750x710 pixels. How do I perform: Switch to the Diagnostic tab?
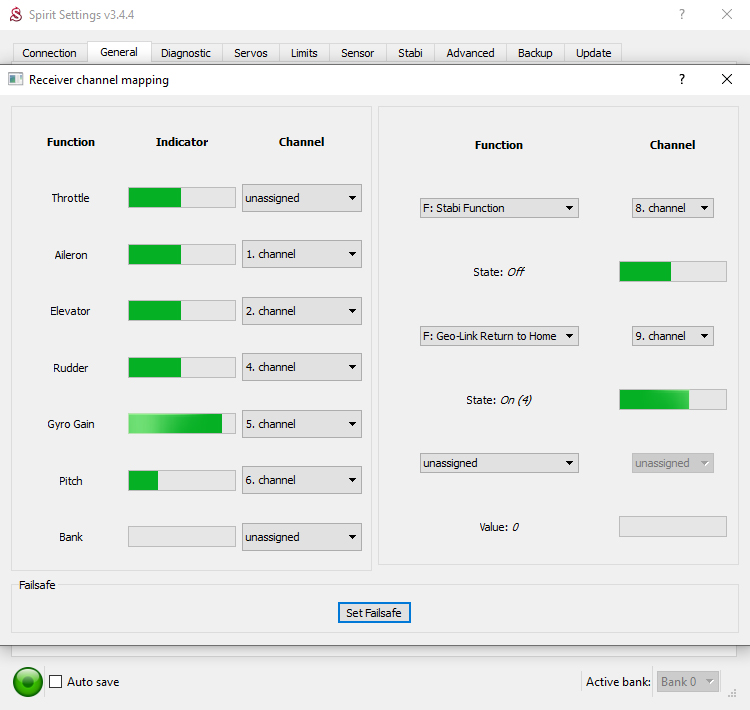(x=185, y=53)
